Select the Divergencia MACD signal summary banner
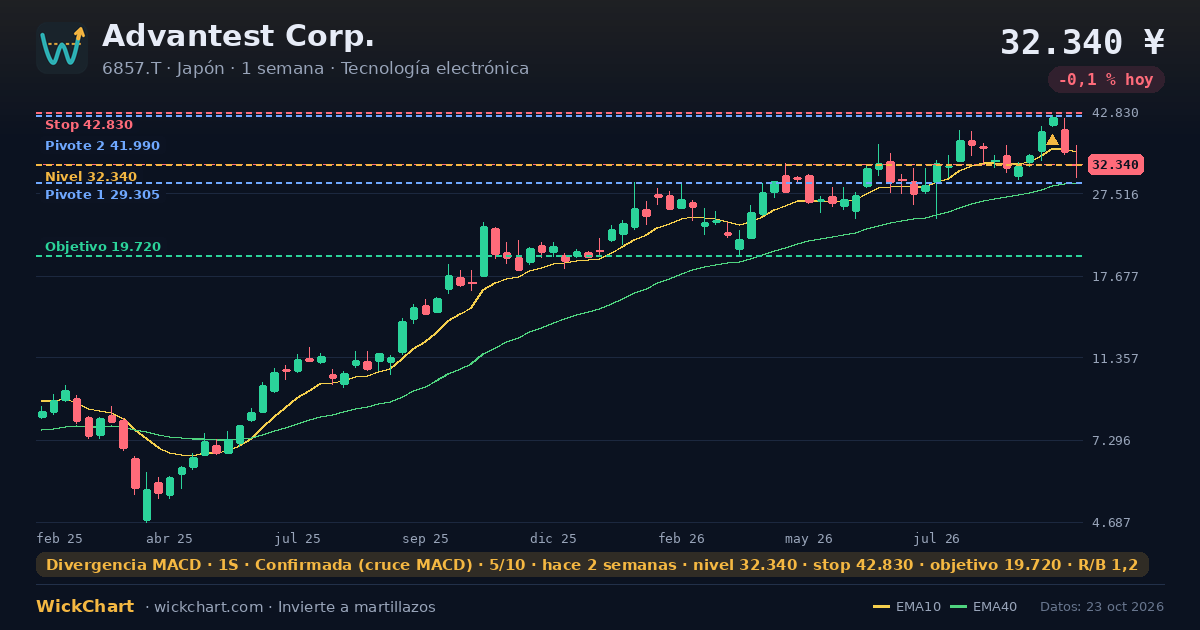 tap(592, 565)
